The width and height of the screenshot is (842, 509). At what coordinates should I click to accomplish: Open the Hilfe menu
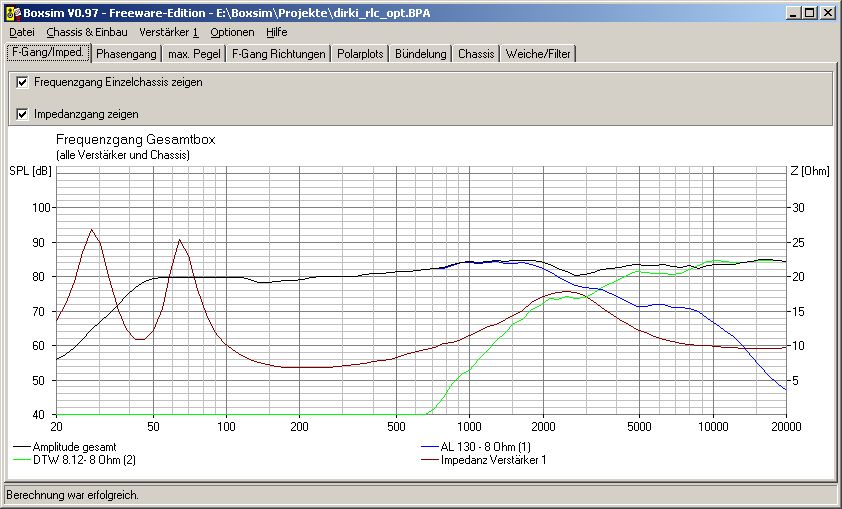tap(277, 32)
